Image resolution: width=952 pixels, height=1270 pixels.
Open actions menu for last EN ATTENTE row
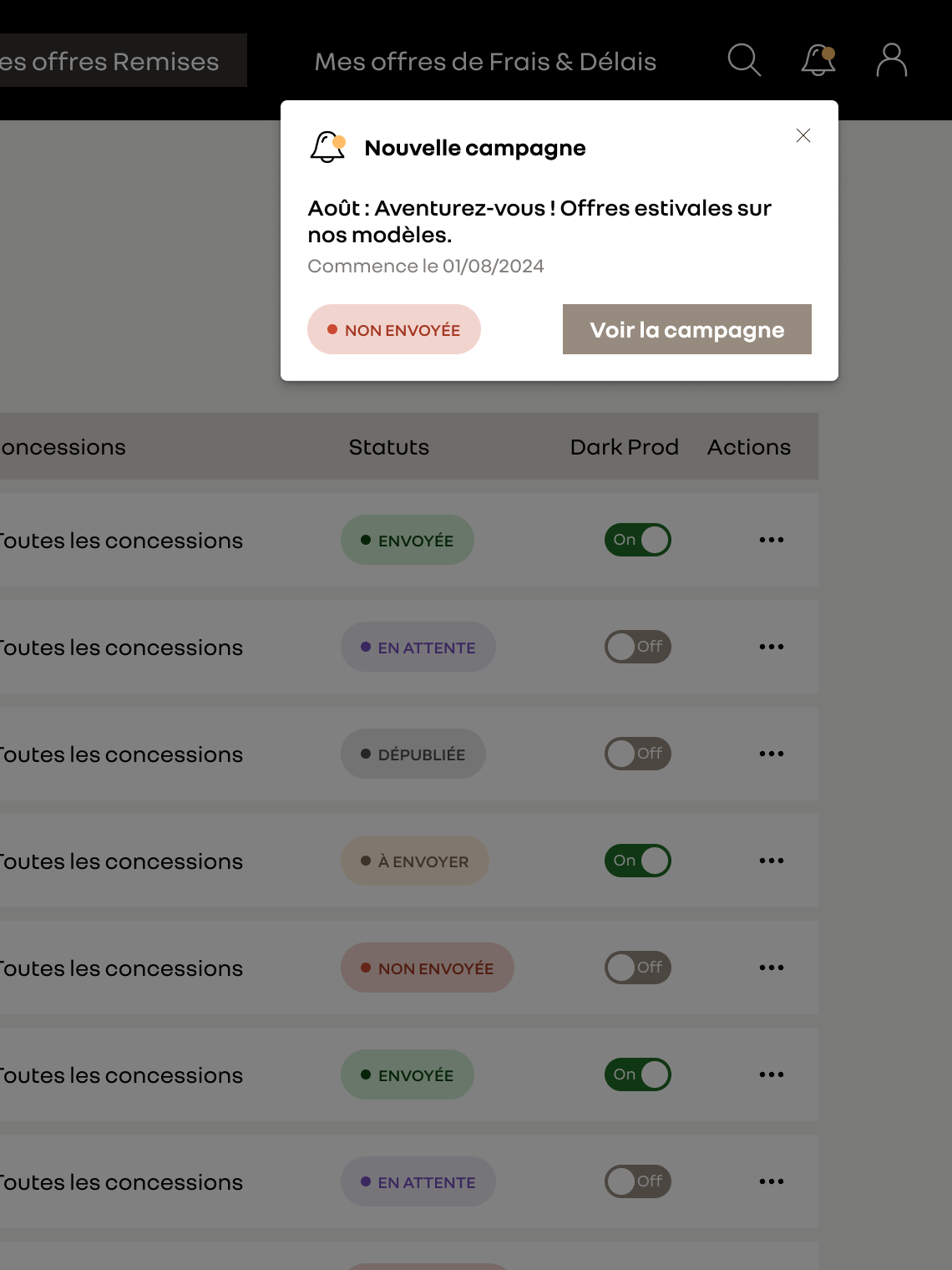pyautogui.click(x=772, y=1181)
